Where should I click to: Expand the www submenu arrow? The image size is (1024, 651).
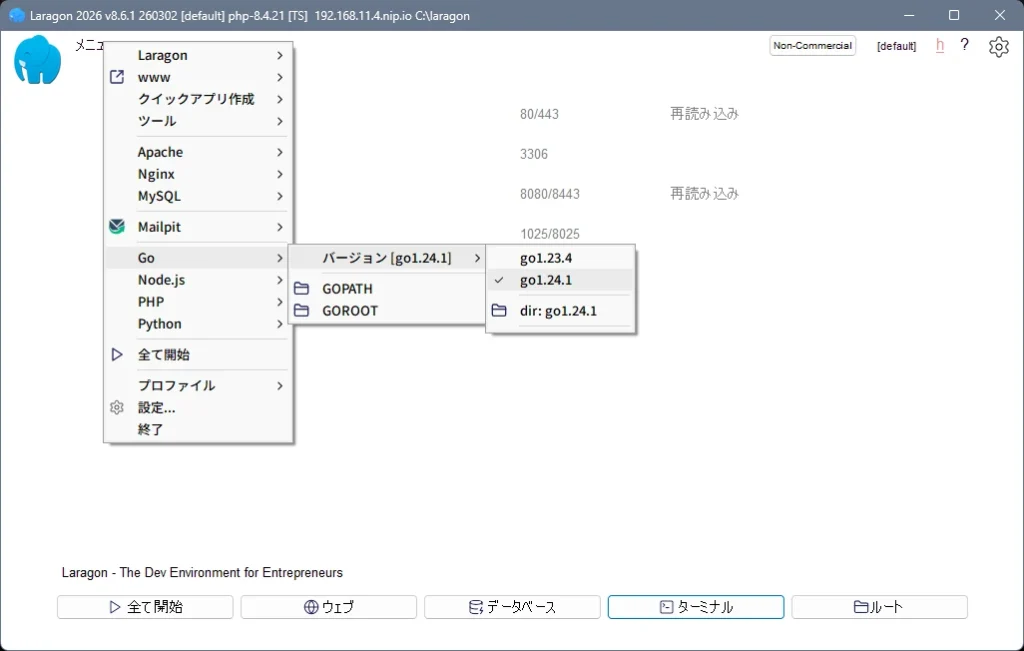point(280,77)
